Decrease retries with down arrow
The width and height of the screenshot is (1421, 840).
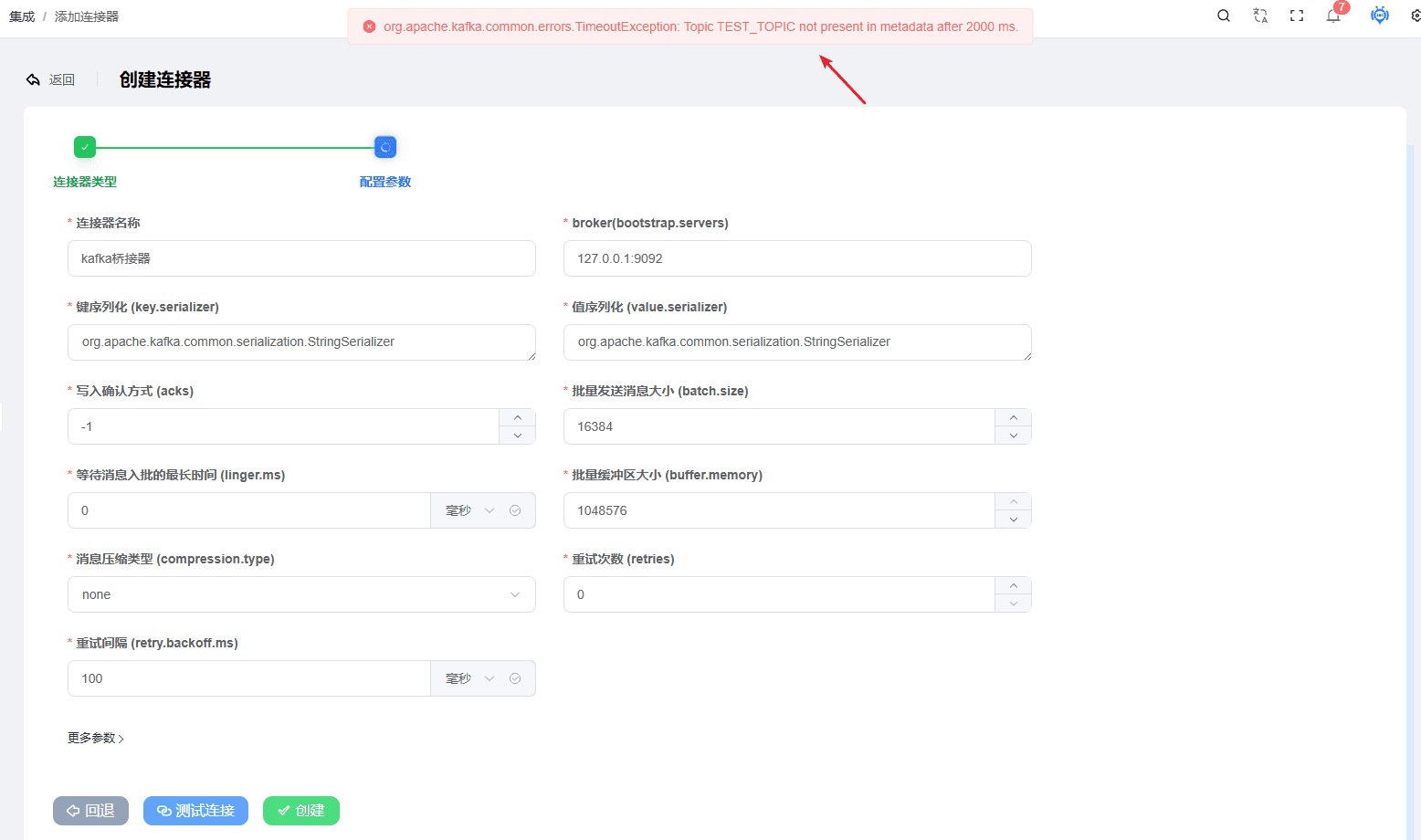pyautogui.click(x=1014, y=604)
